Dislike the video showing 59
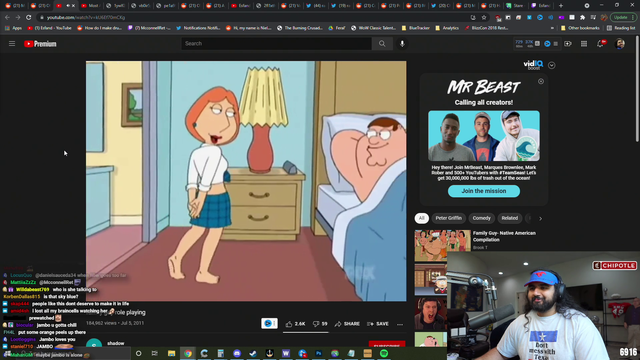640x360 pixels. [320, 324]
